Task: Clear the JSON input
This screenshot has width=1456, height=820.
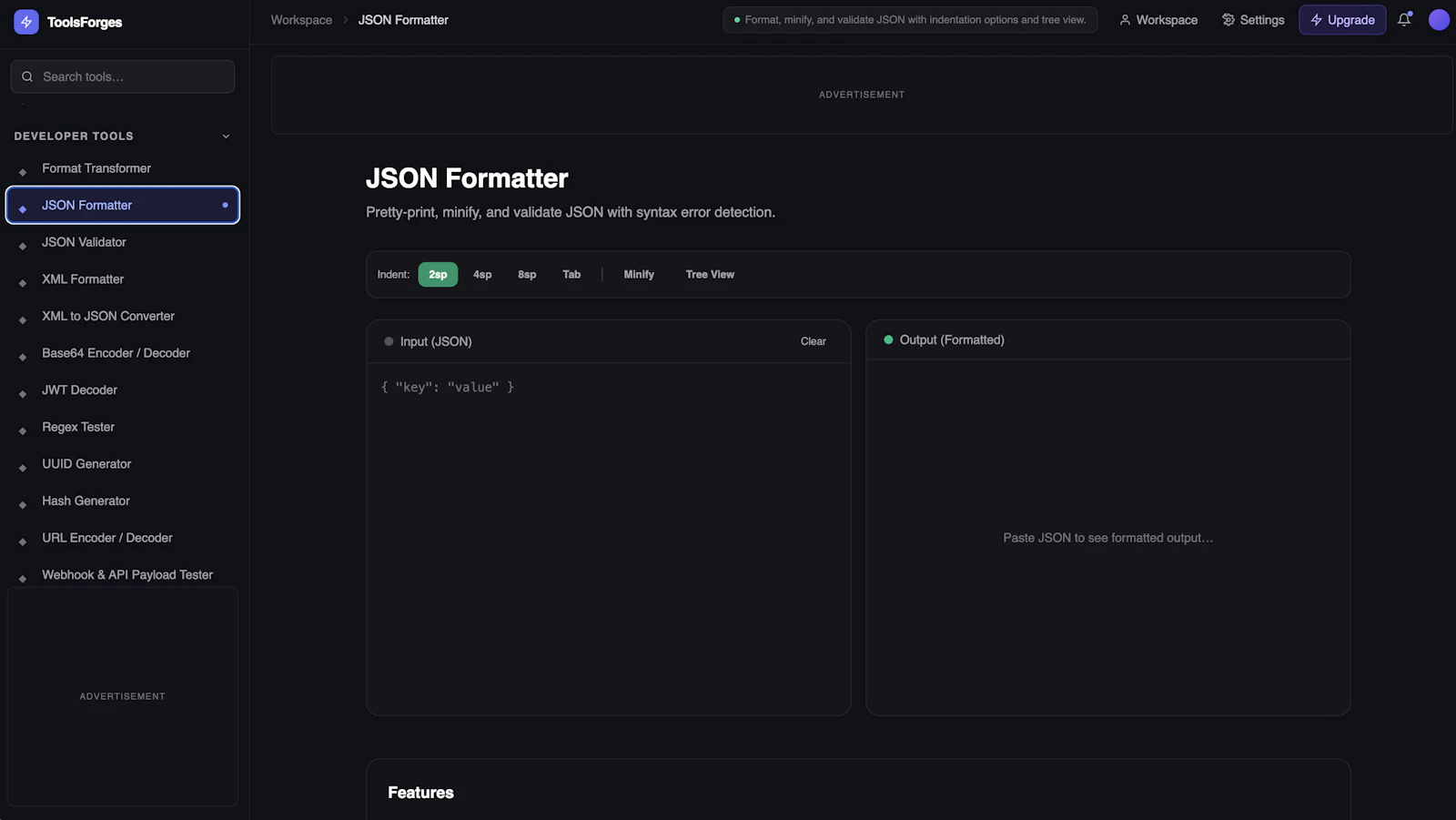Action: tap(813, 341)
